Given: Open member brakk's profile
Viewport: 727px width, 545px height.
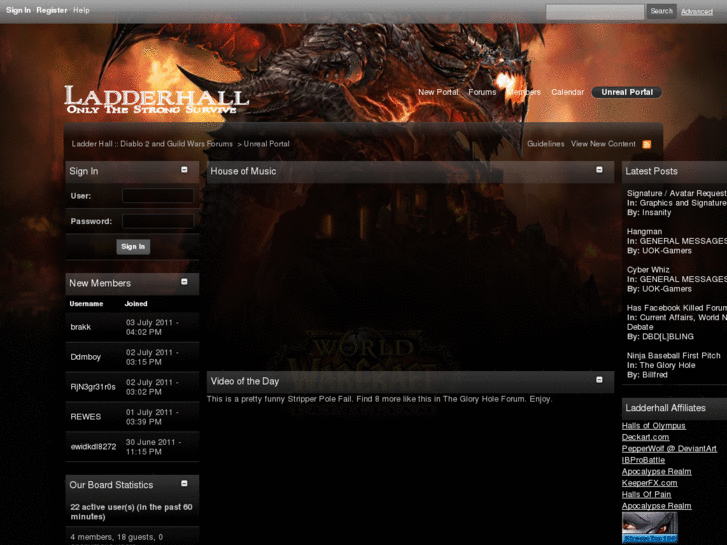Looking at the screenshot, I should coord(81,327).
